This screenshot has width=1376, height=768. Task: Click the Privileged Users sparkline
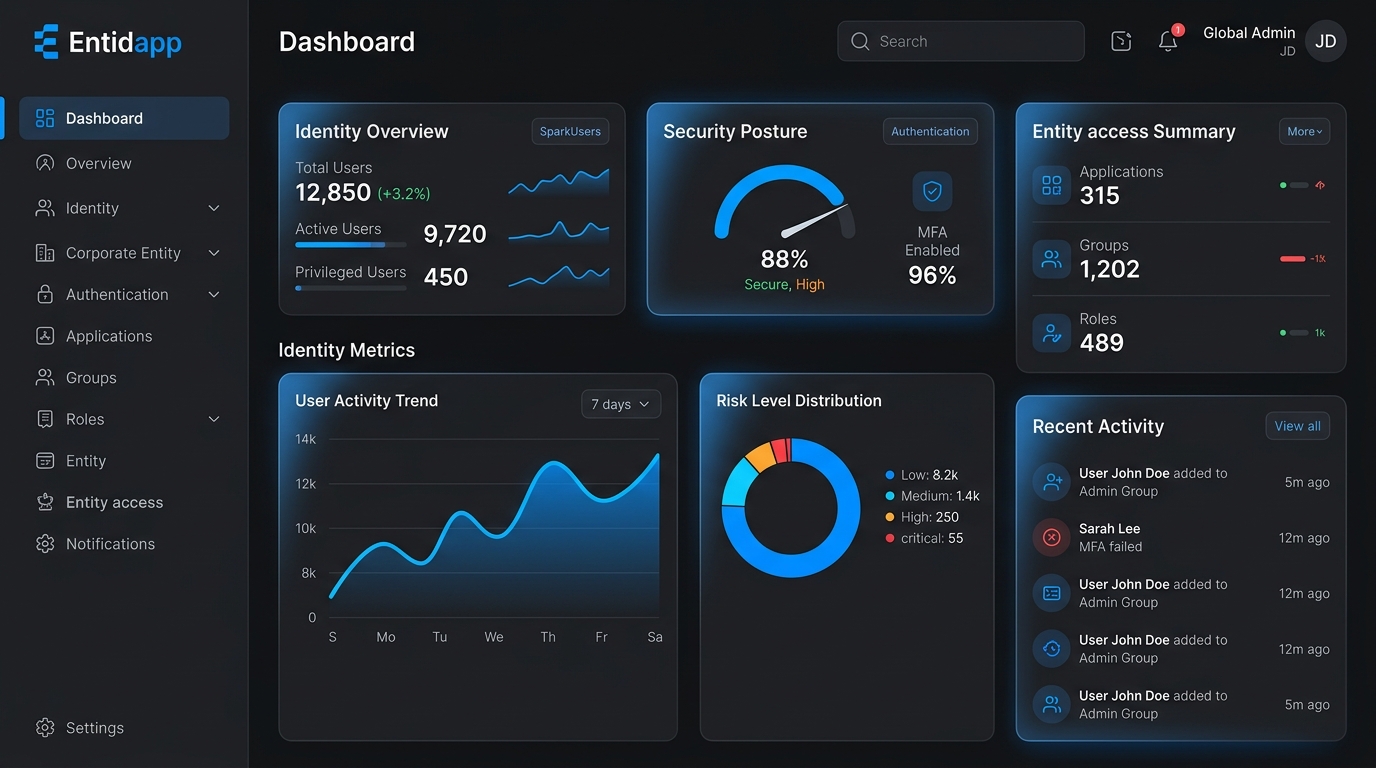[x=558, y=276]
